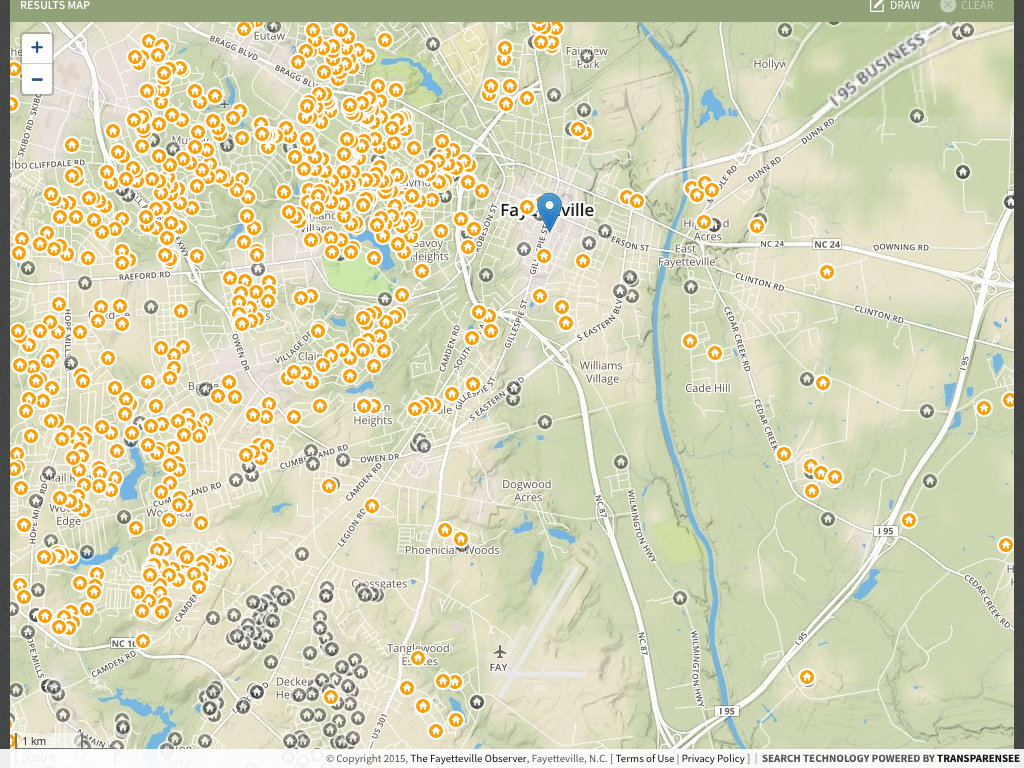The height and width of the screenshot is (768, 1024).
Task: Open the Terms of Use link
Action: (645, 758)
